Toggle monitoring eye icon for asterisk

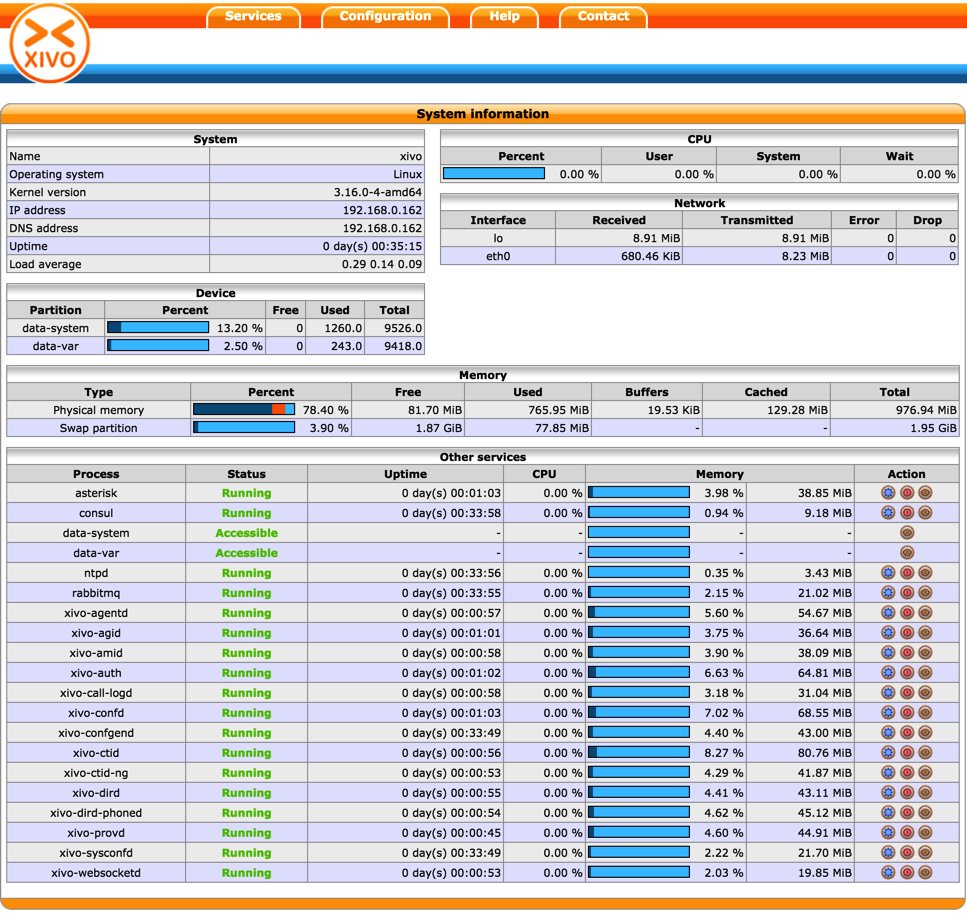(925, 492)
